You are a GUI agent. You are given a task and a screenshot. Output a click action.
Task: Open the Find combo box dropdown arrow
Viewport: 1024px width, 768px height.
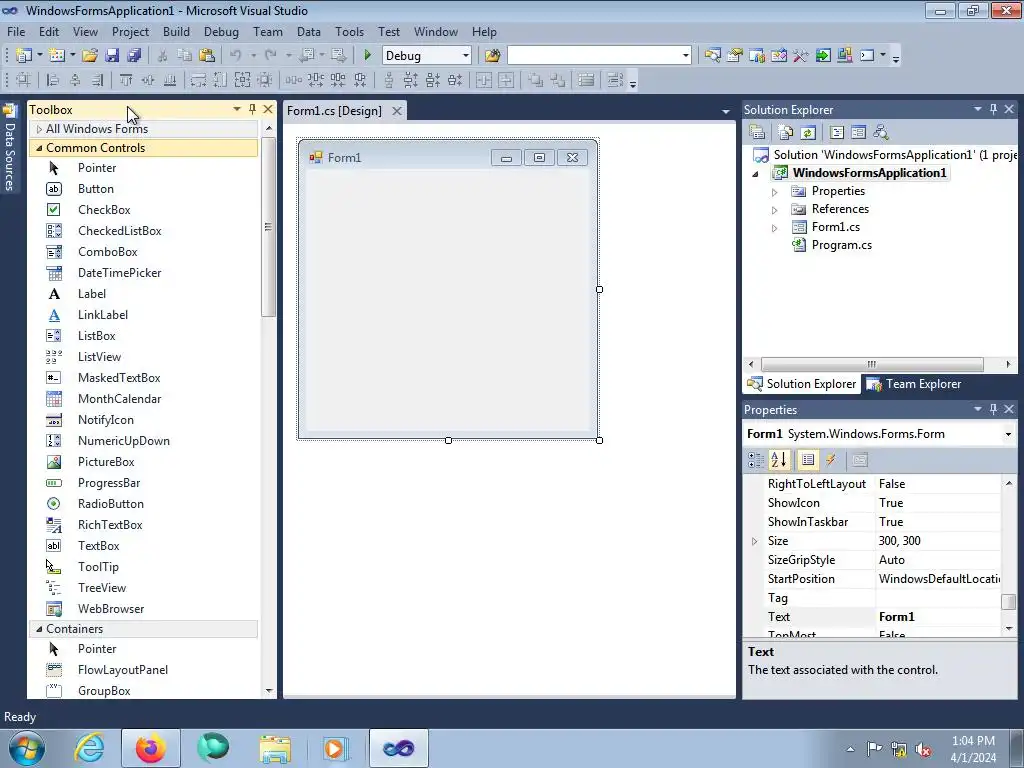pyautogui.click(x=685, y=56)
